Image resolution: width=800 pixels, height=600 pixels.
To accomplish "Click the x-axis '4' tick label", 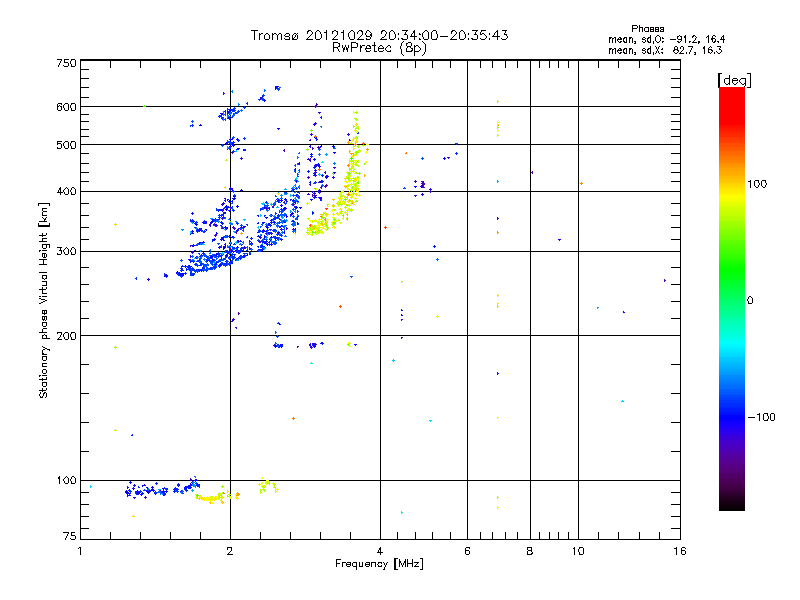I will pyautogui.click(x=380, y=551).
